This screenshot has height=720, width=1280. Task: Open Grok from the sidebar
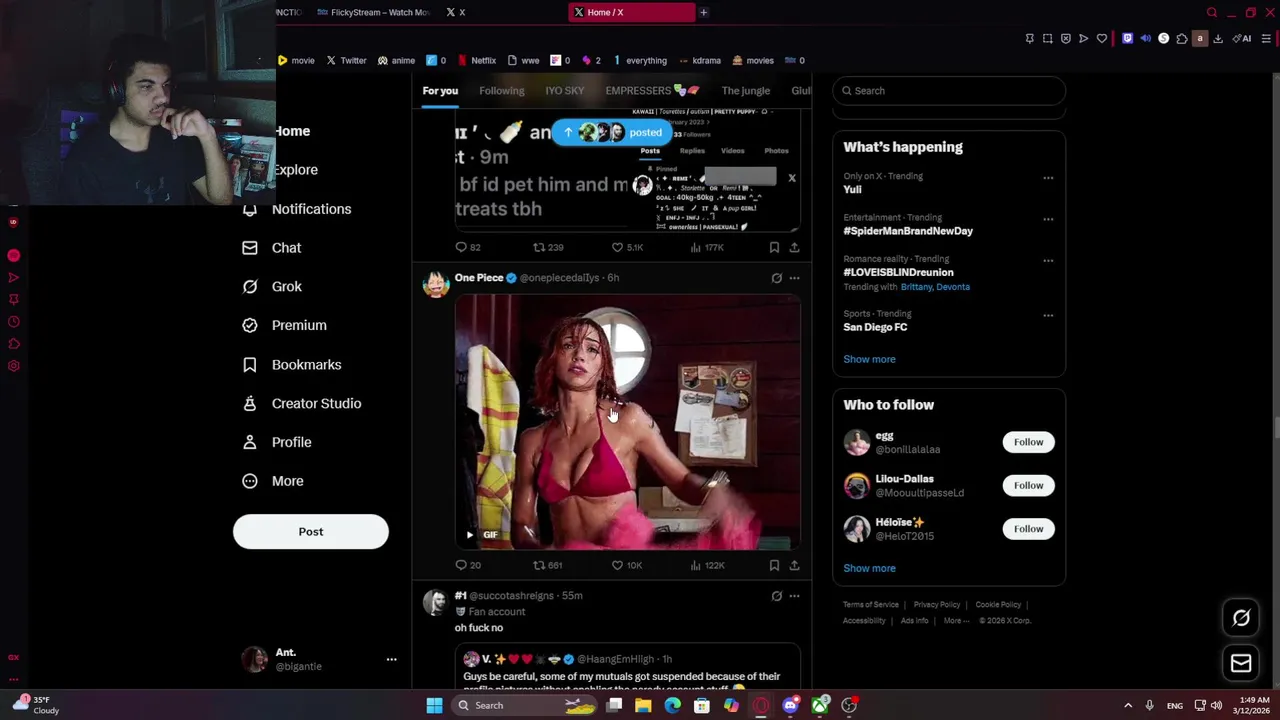tap(272, 287)
